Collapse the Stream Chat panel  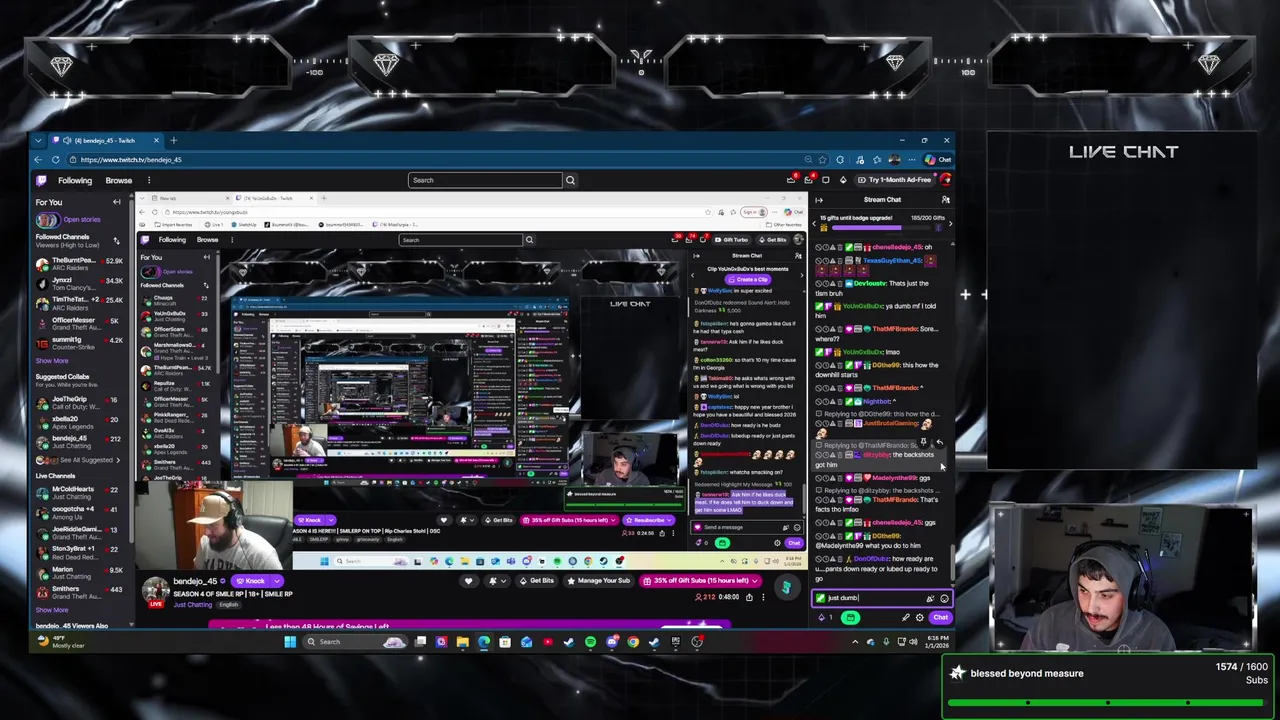[x=819, y=200]
